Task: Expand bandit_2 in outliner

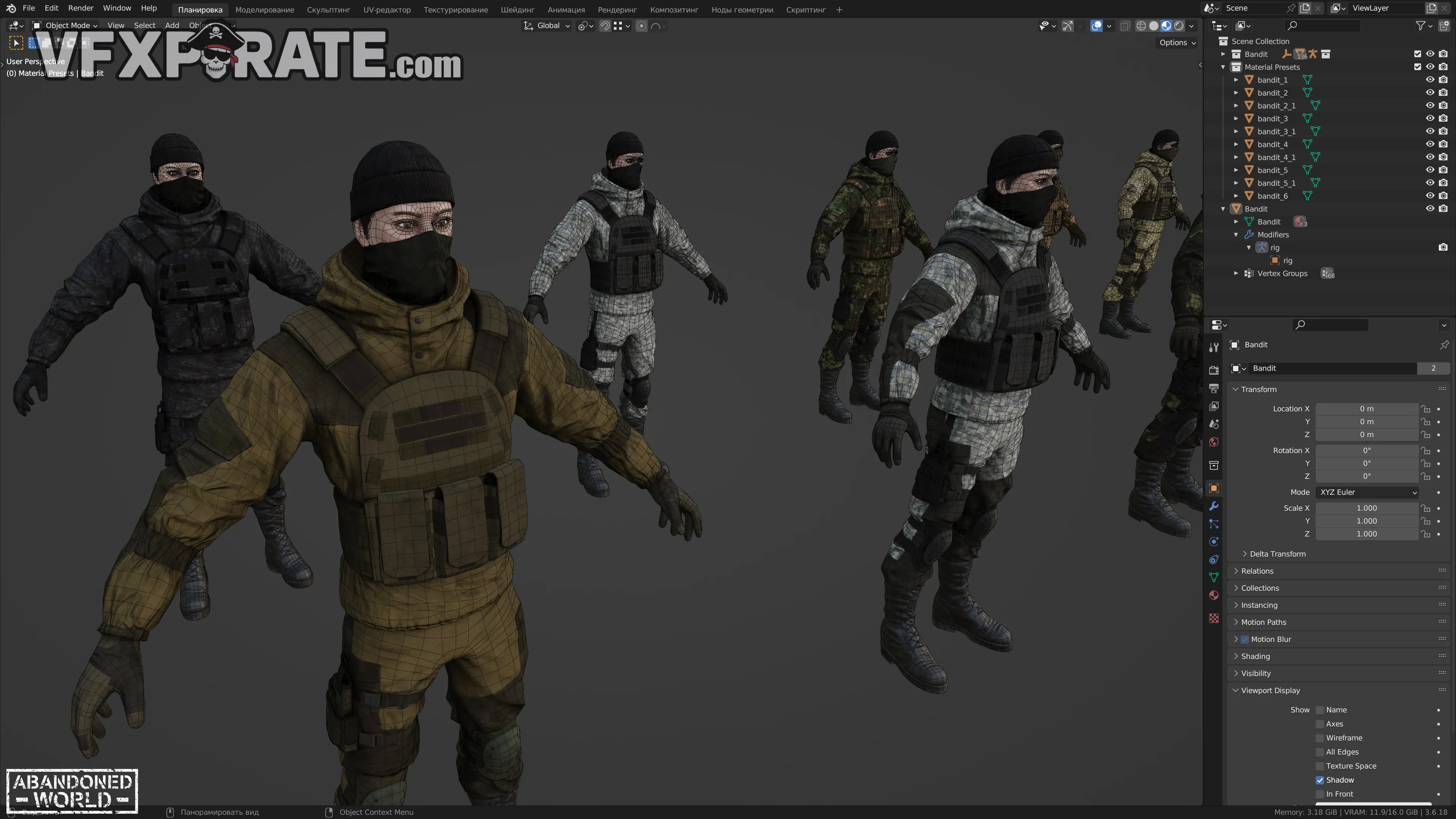Action: [1236, 93]
